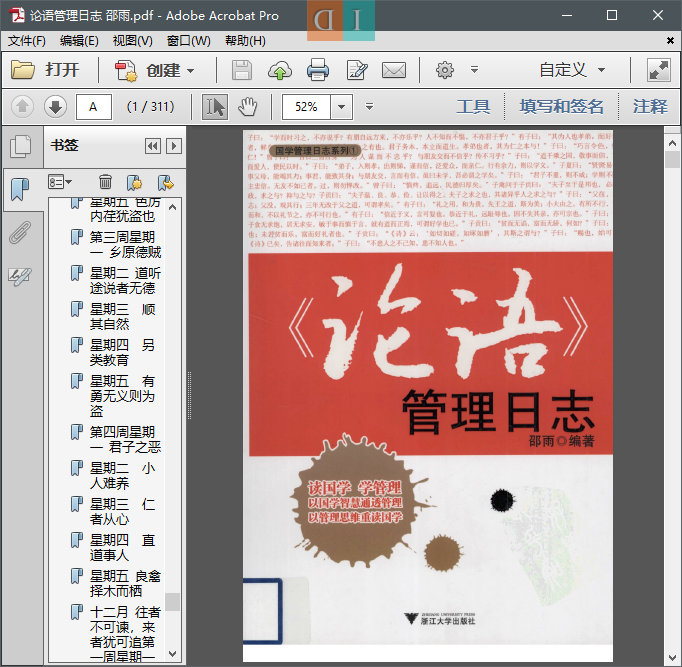
Task: Click the navigation panel divider grip
Action: pyautogui.click(x=189, y=395)
